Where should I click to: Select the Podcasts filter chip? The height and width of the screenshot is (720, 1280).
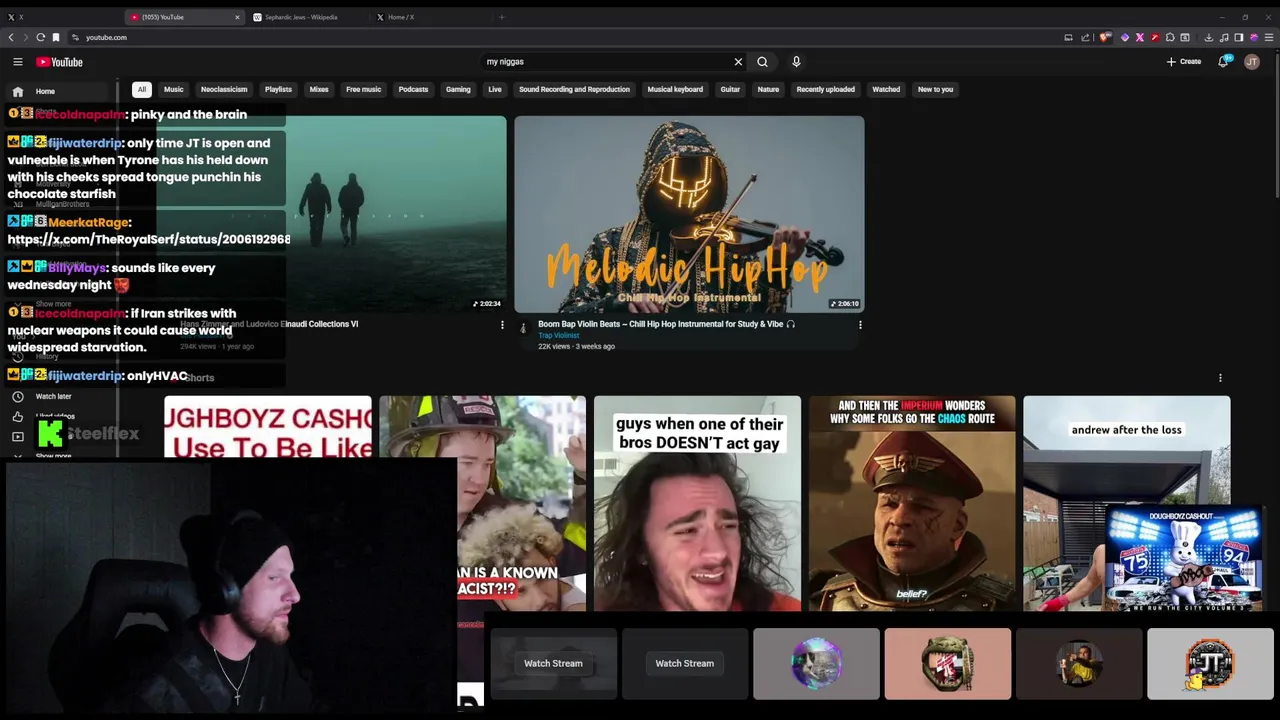coord(413,89)
